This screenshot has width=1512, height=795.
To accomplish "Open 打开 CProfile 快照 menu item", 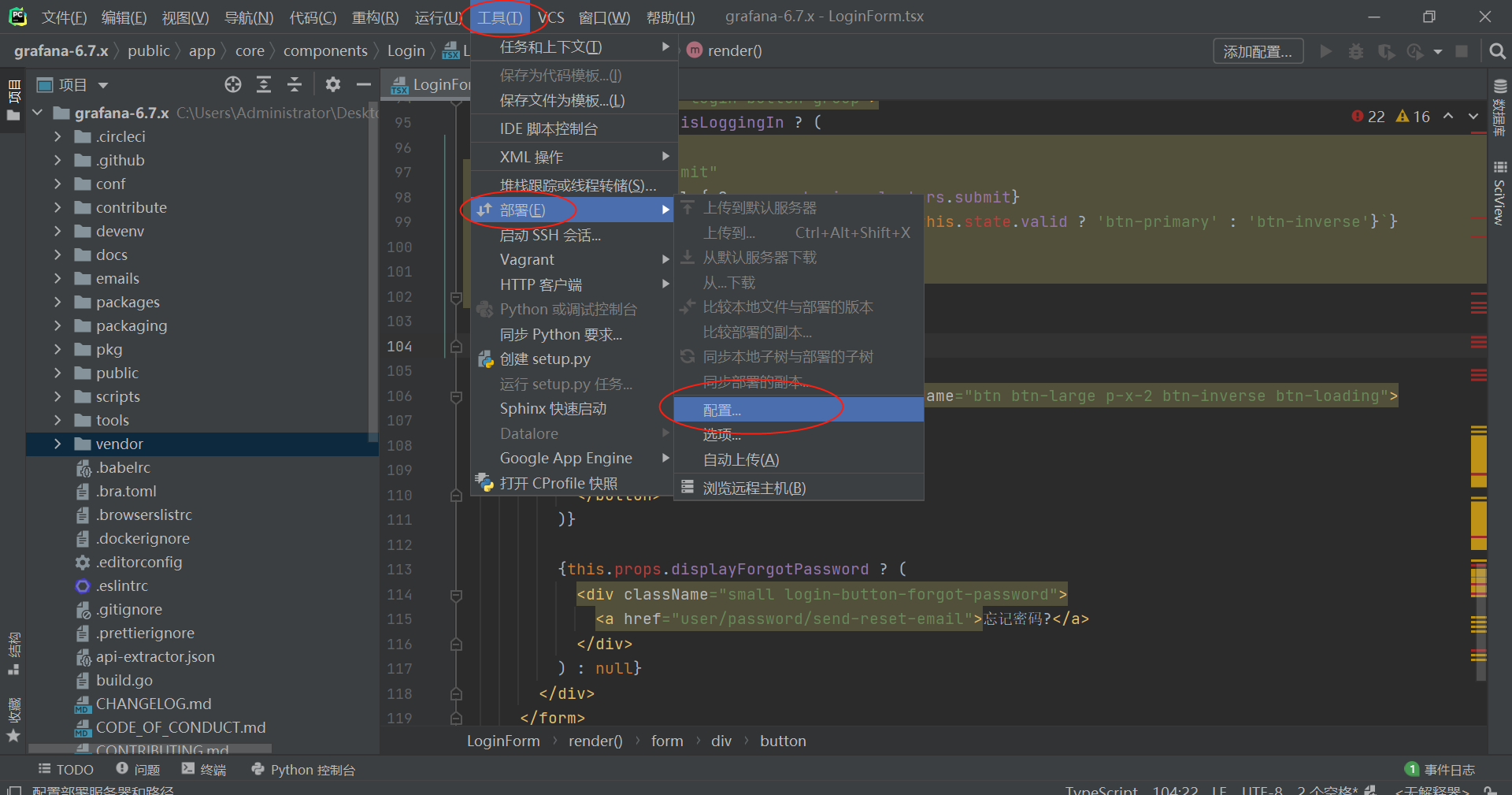I will coord(572,483).
